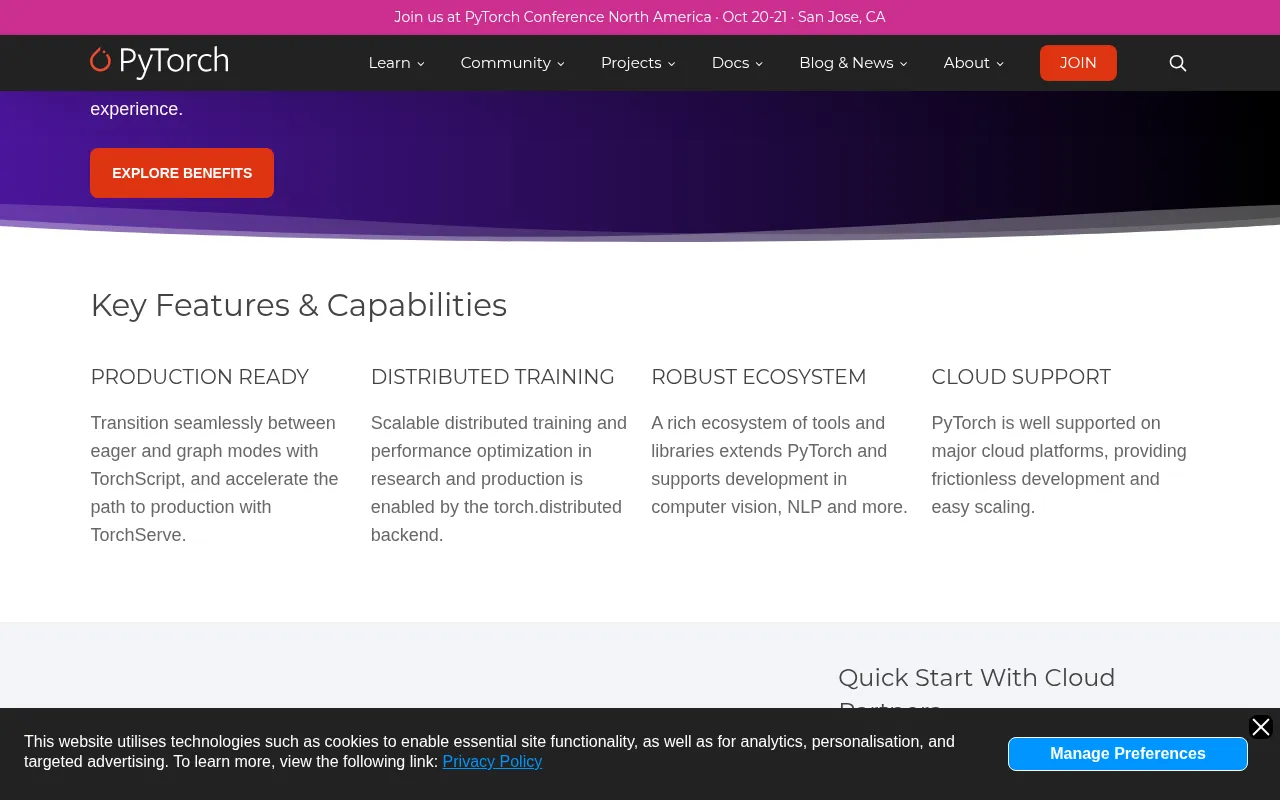Dismiss the cookie banner with the X
Screen dimensions: 1280x800
(x=1261, y=727)
